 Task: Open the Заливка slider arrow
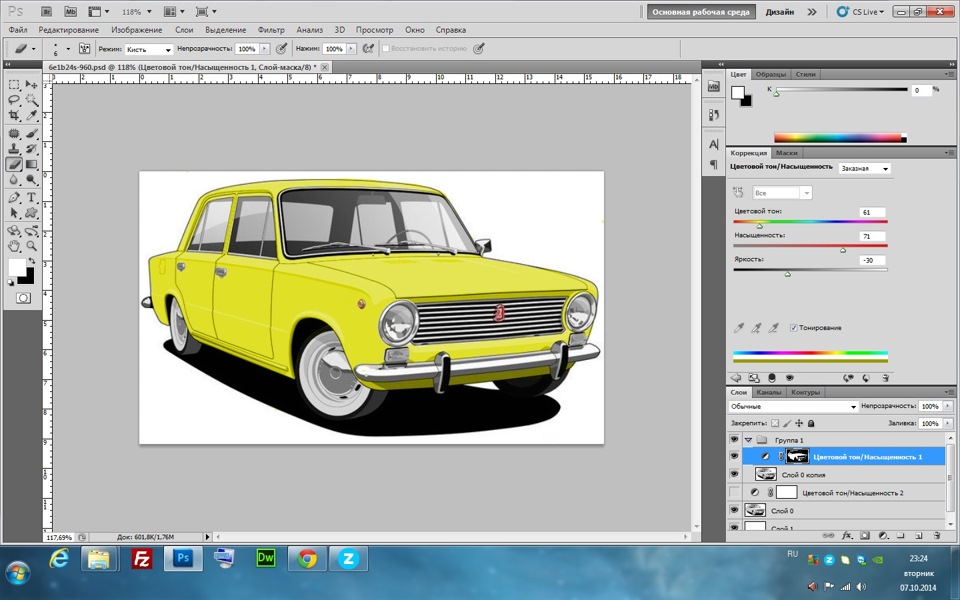pyautogui.click(x=948, y=423)
